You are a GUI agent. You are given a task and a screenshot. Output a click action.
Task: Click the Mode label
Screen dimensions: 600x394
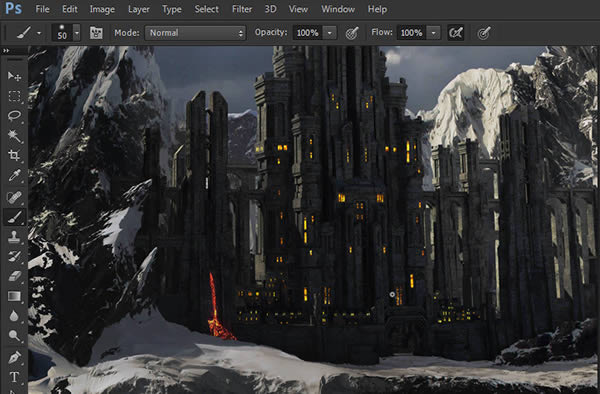[127, 33]
